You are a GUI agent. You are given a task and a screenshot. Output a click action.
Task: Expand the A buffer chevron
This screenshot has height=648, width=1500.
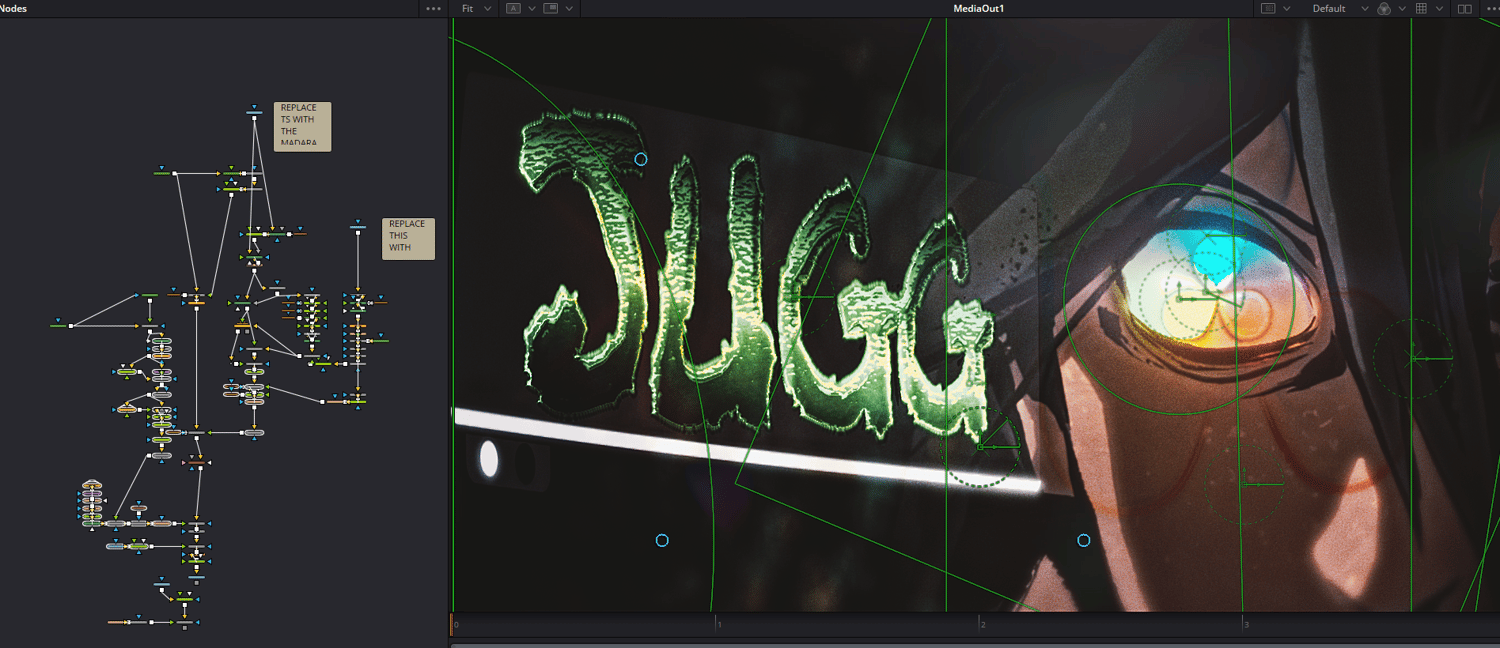tap(532, 8)
